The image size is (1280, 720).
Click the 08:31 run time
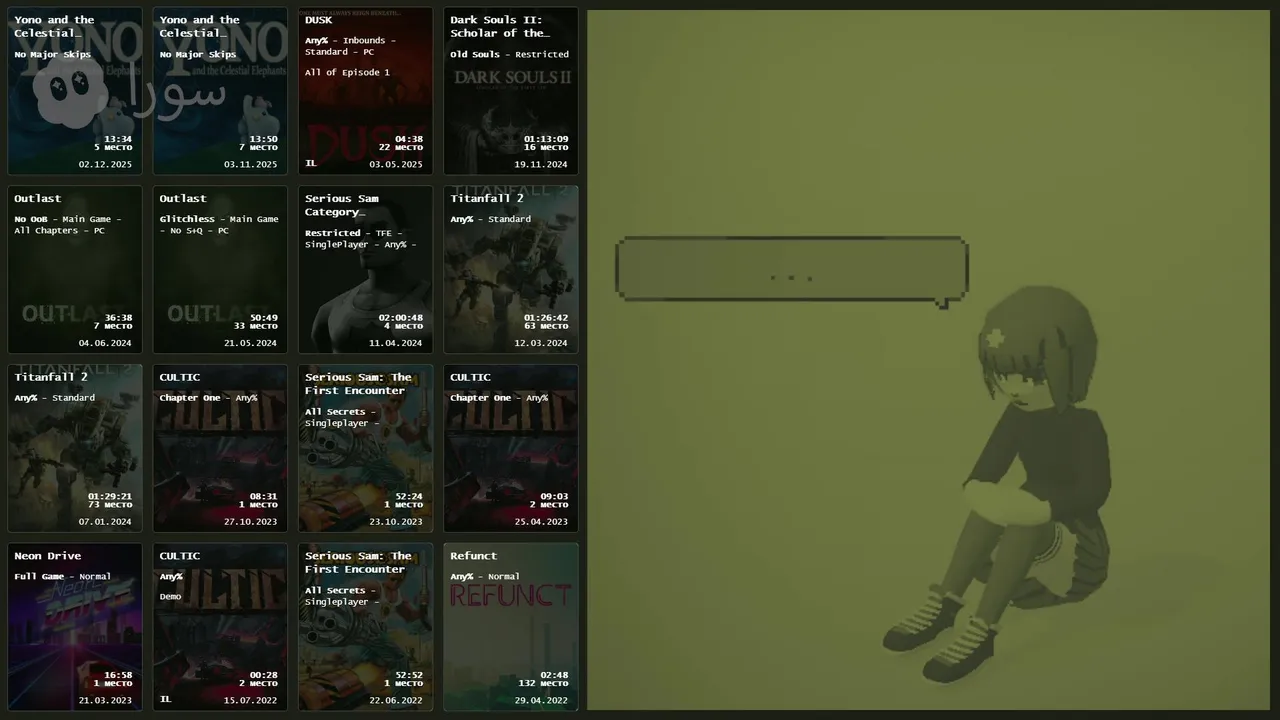(264, 496)
